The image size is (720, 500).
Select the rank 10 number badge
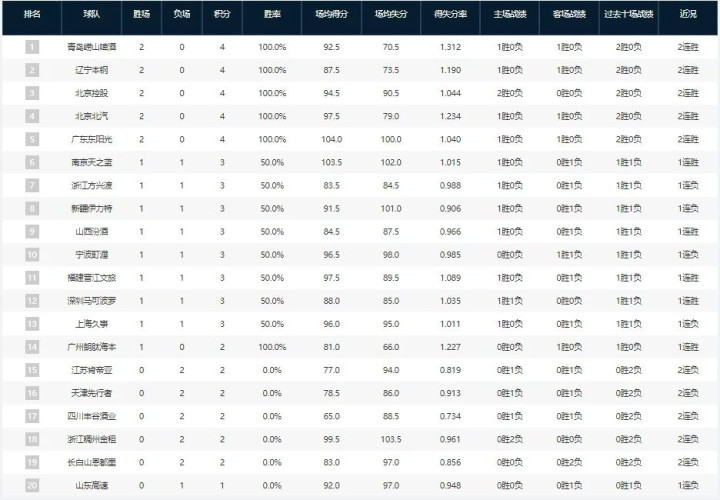click(32, 254)
